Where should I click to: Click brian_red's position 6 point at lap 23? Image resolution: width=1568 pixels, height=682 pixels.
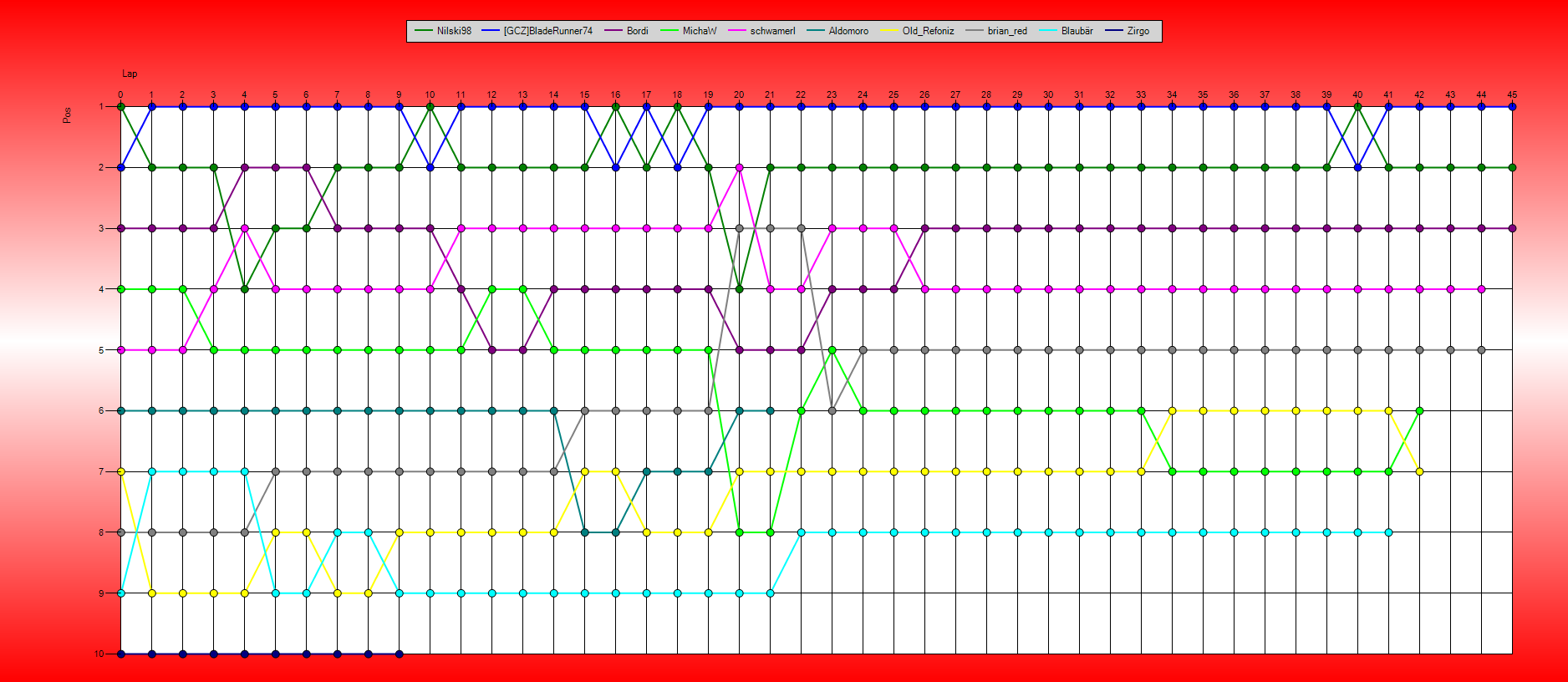tap(832, 410)
